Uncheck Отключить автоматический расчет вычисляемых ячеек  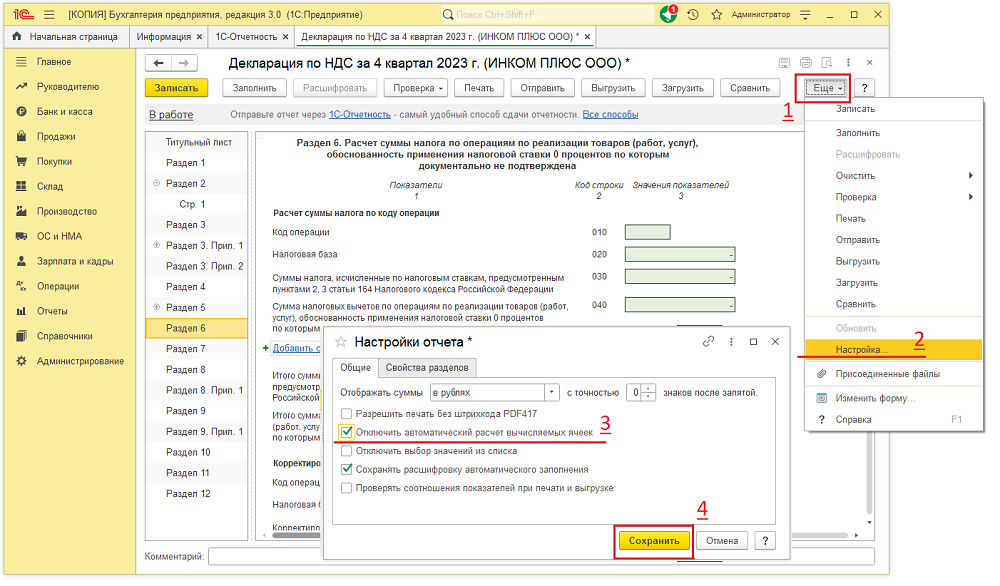point(347,433)
